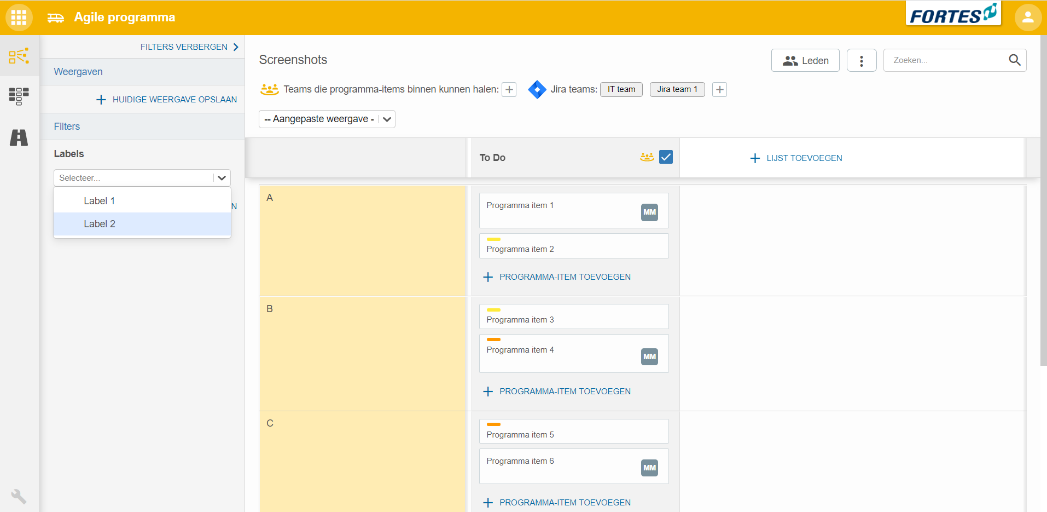Click the Agile programma title

tap(124, 17)
